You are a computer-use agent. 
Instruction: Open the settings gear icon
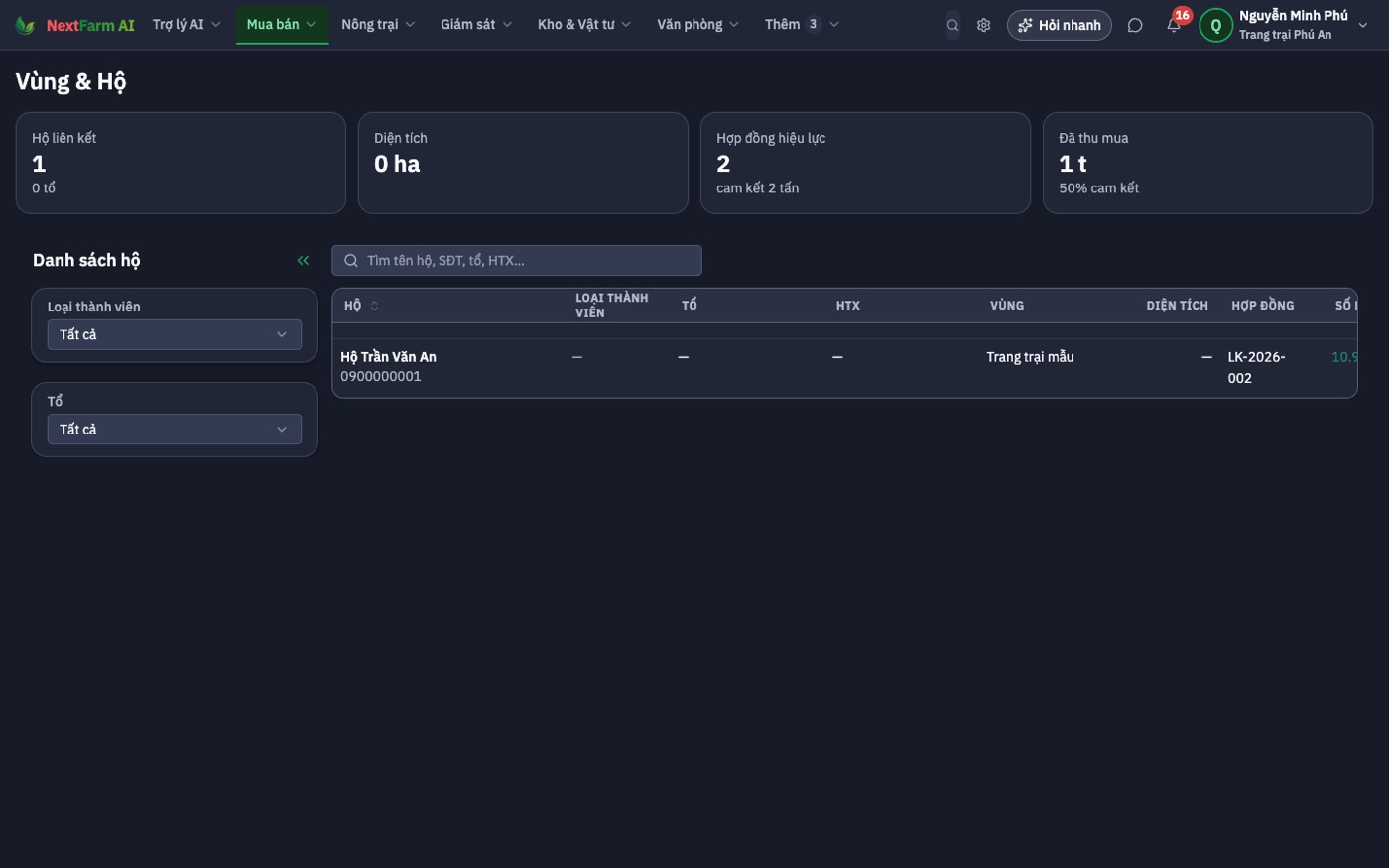[983, 25]
